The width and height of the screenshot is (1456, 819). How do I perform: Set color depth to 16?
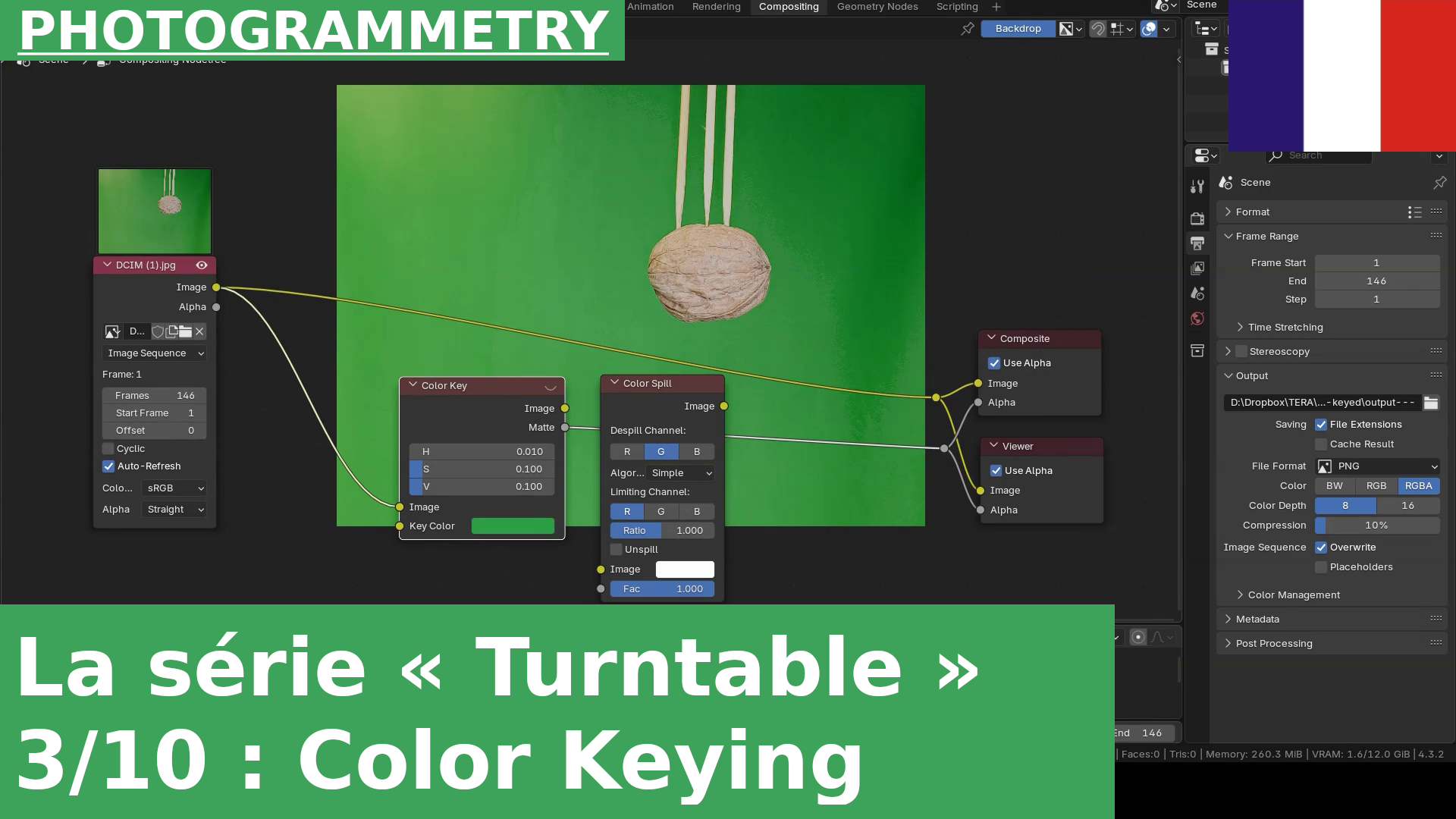click(x=1408, y=506)
